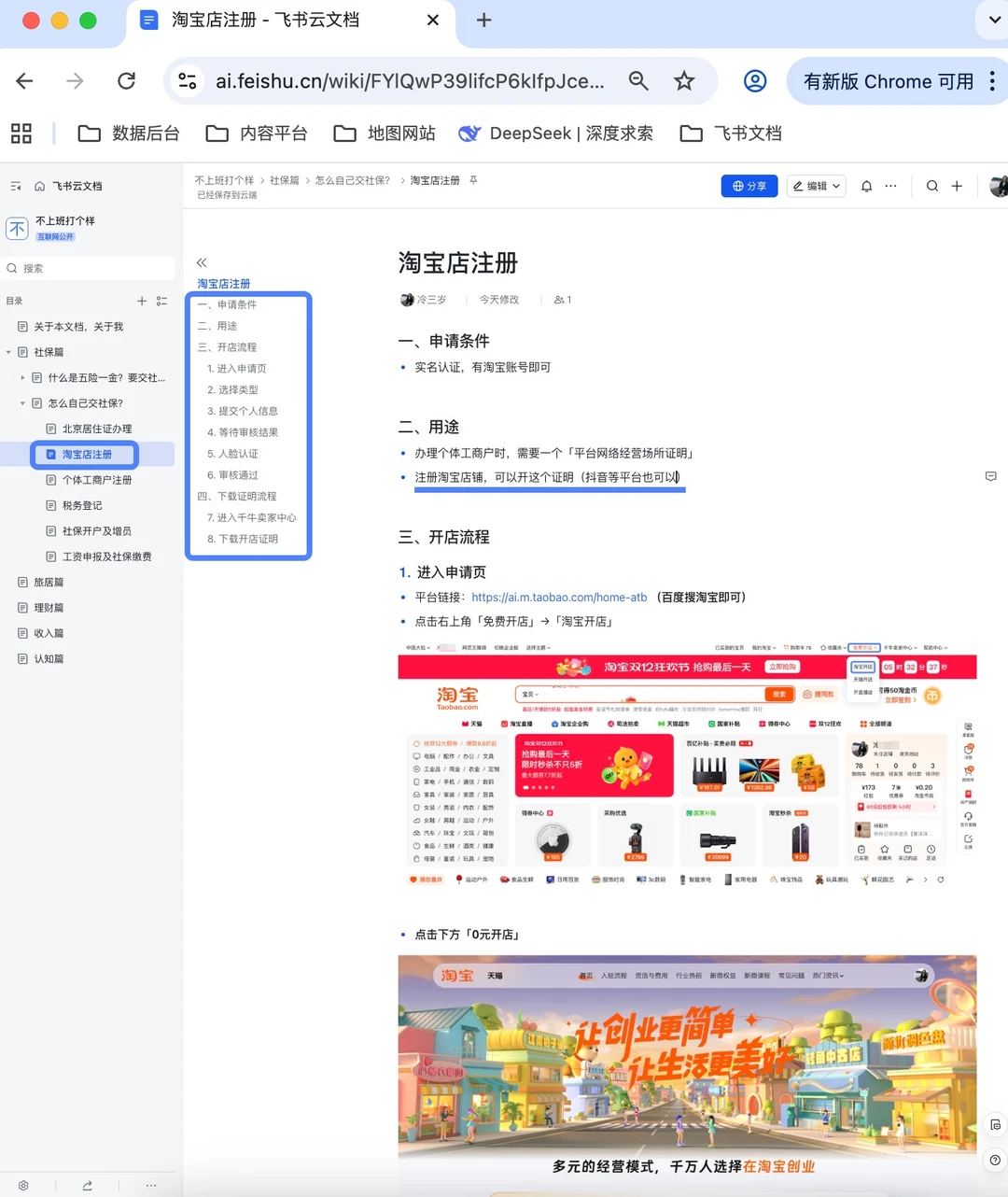Click the user avatar at top right

pos(999,186)
